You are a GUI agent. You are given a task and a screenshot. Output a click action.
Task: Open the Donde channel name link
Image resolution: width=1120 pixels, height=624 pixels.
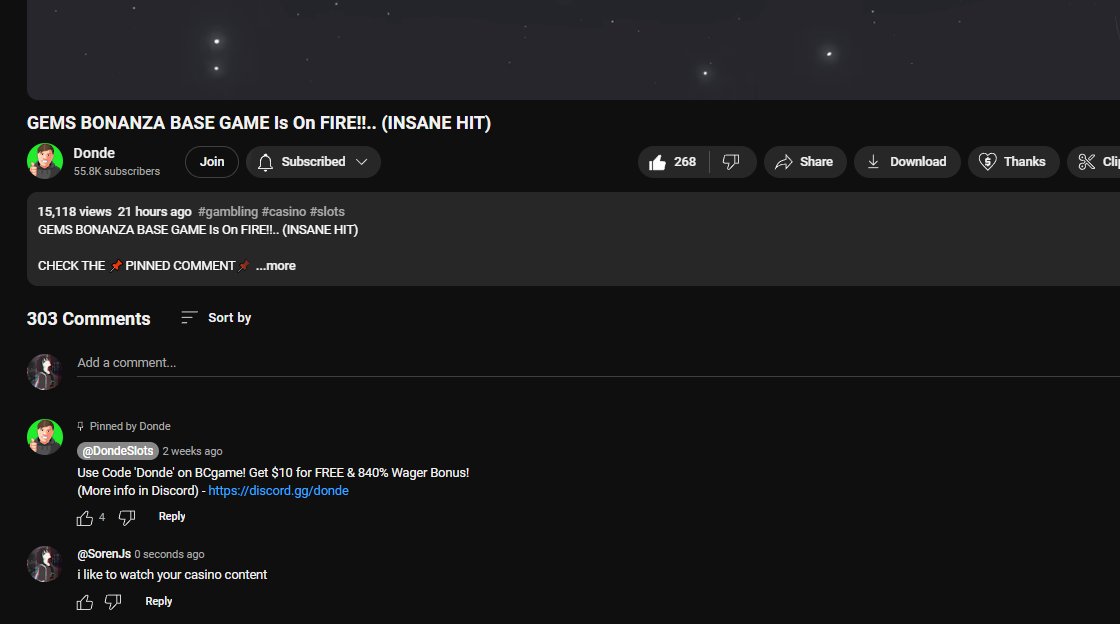(x=94, y=153)
